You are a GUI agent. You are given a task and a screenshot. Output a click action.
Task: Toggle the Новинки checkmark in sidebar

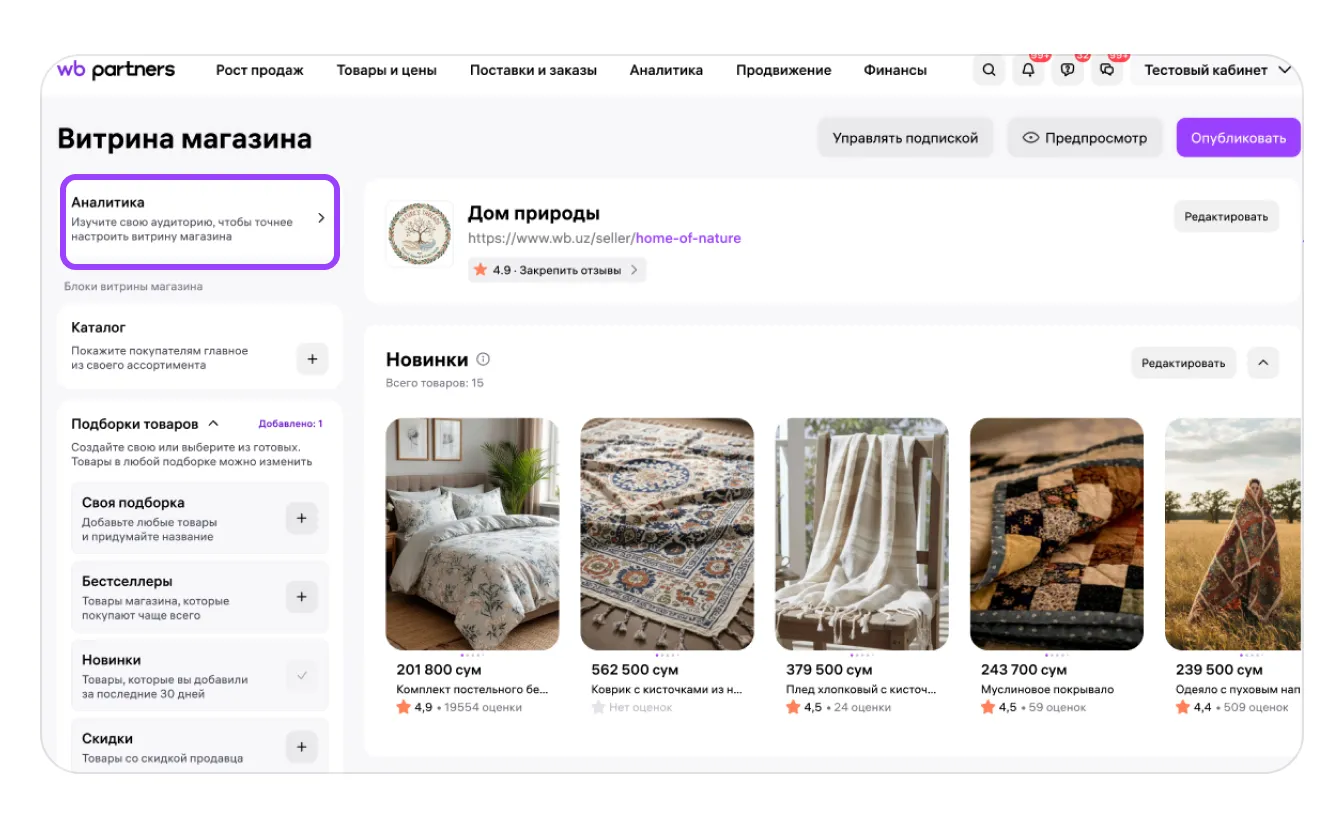click(302, 676)
